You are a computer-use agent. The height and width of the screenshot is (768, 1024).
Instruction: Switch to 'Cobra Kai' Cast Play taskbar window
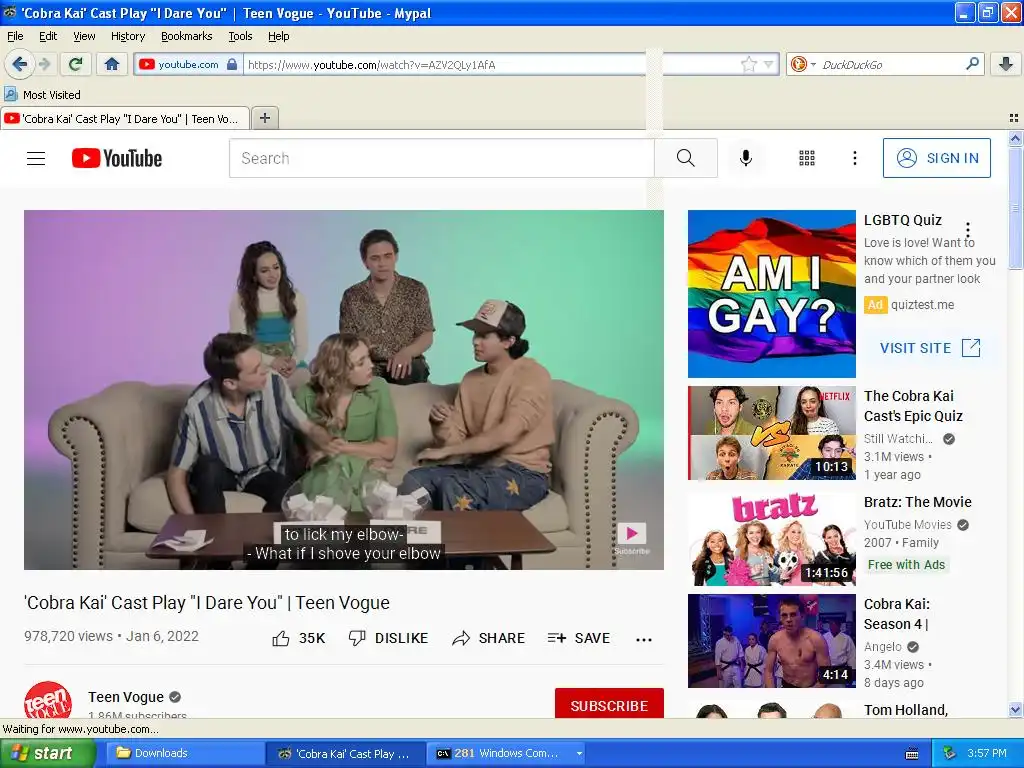click(346, 753)
